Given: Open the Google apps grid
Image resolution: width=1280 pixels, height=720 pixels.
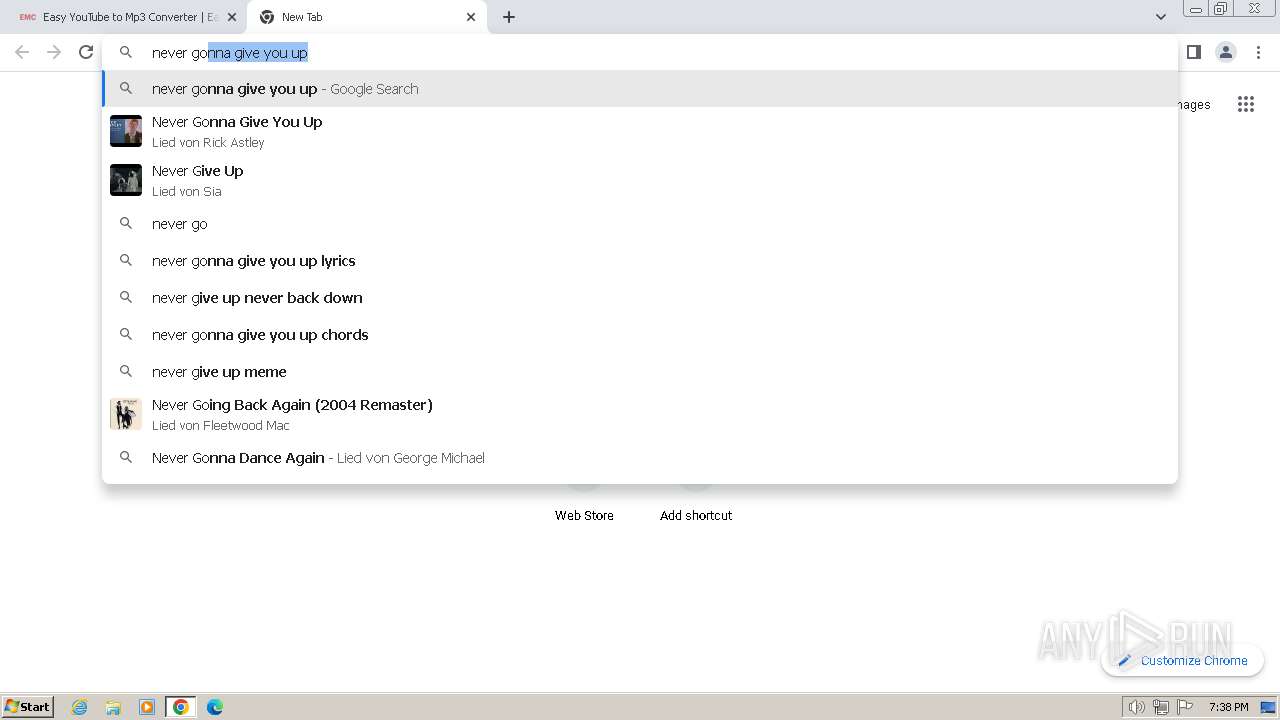Looking at the screenshot, I should click(x=1246, y=104).
